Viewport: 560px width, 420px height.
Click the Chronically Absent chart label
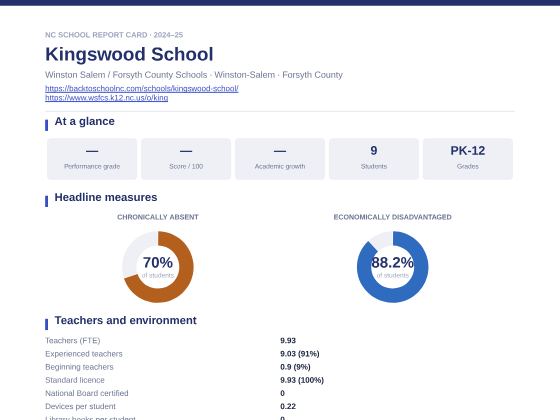158,217
